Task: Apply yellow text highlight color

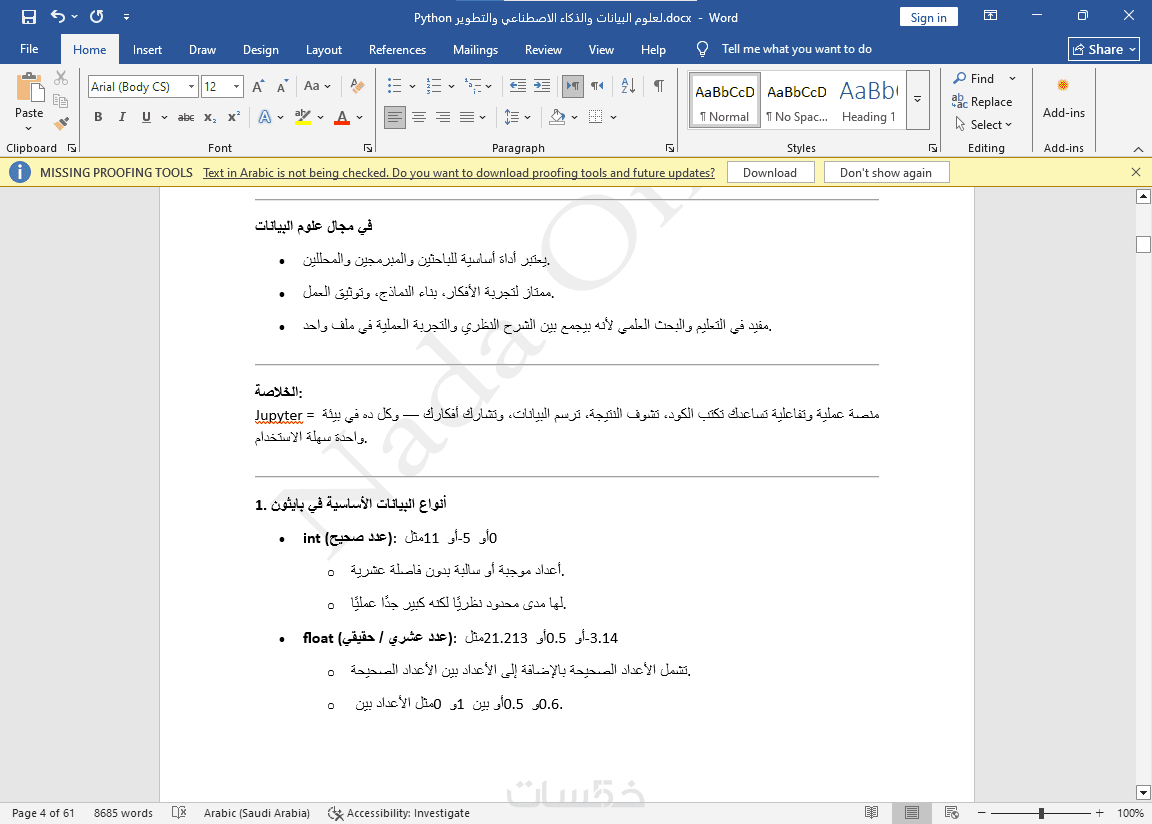Action: coord(303,118)
